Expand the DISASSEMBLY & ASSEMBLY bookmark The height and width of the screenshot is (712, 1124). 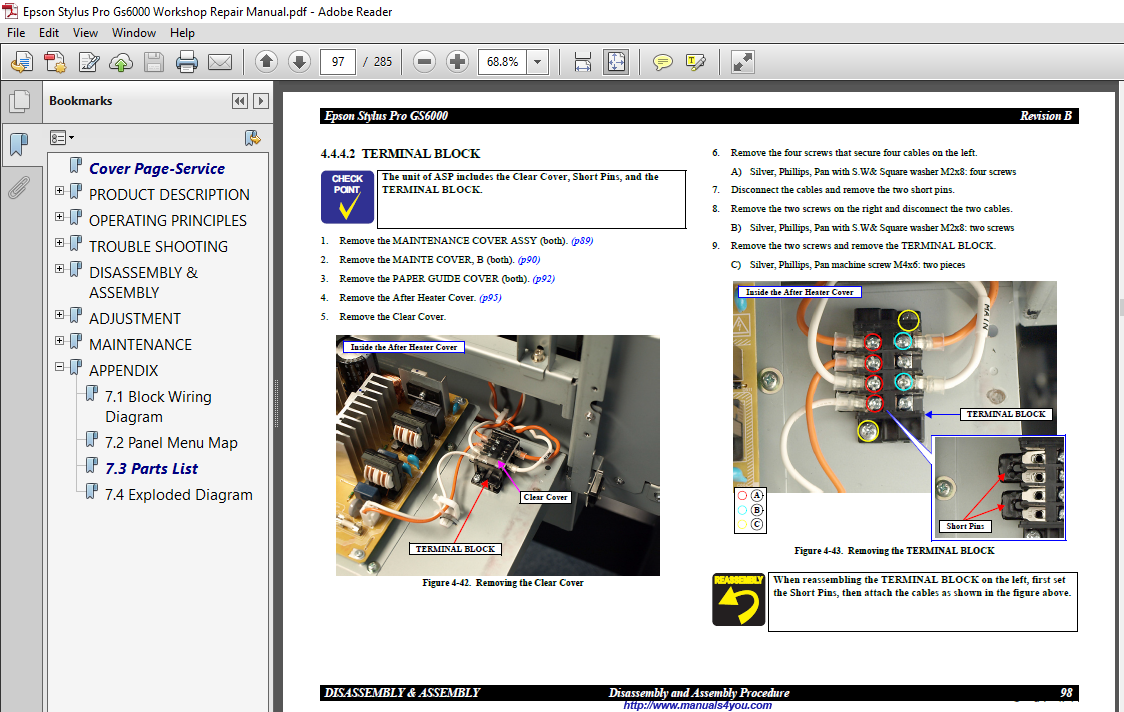click(59, 269)
